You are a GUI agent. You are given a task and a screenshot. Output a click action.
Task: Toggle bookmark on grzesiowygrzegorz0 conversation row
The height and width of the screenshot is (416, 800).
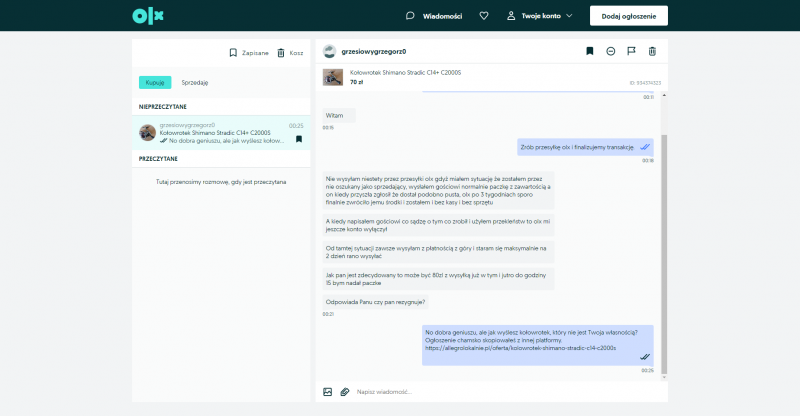[x=298, y=139]
